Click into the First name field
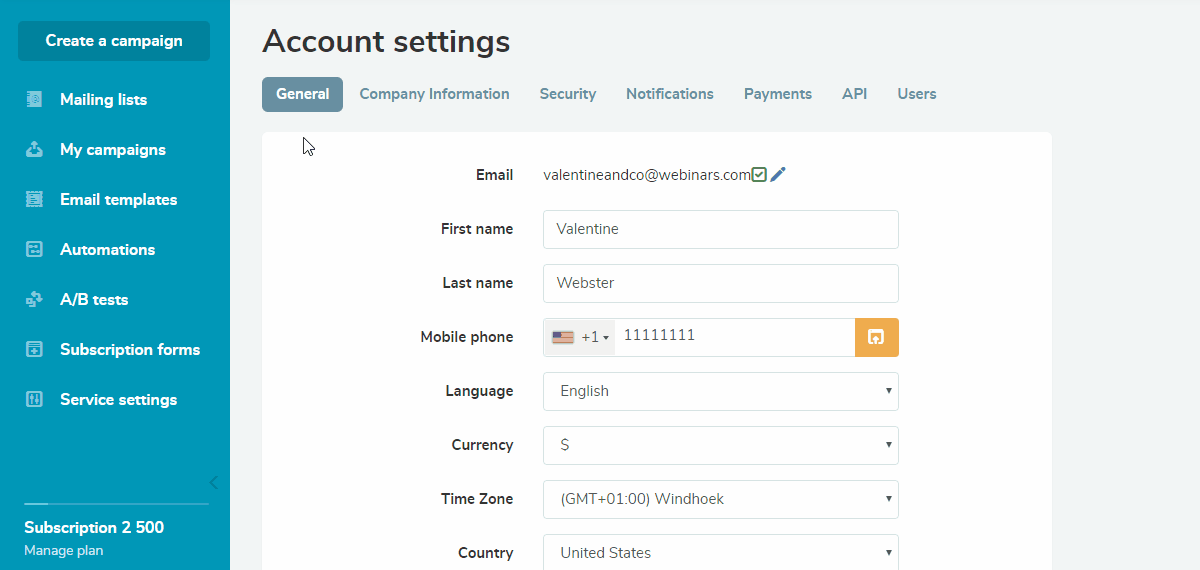The image size is (1200, 570). [x=720, y=229]
